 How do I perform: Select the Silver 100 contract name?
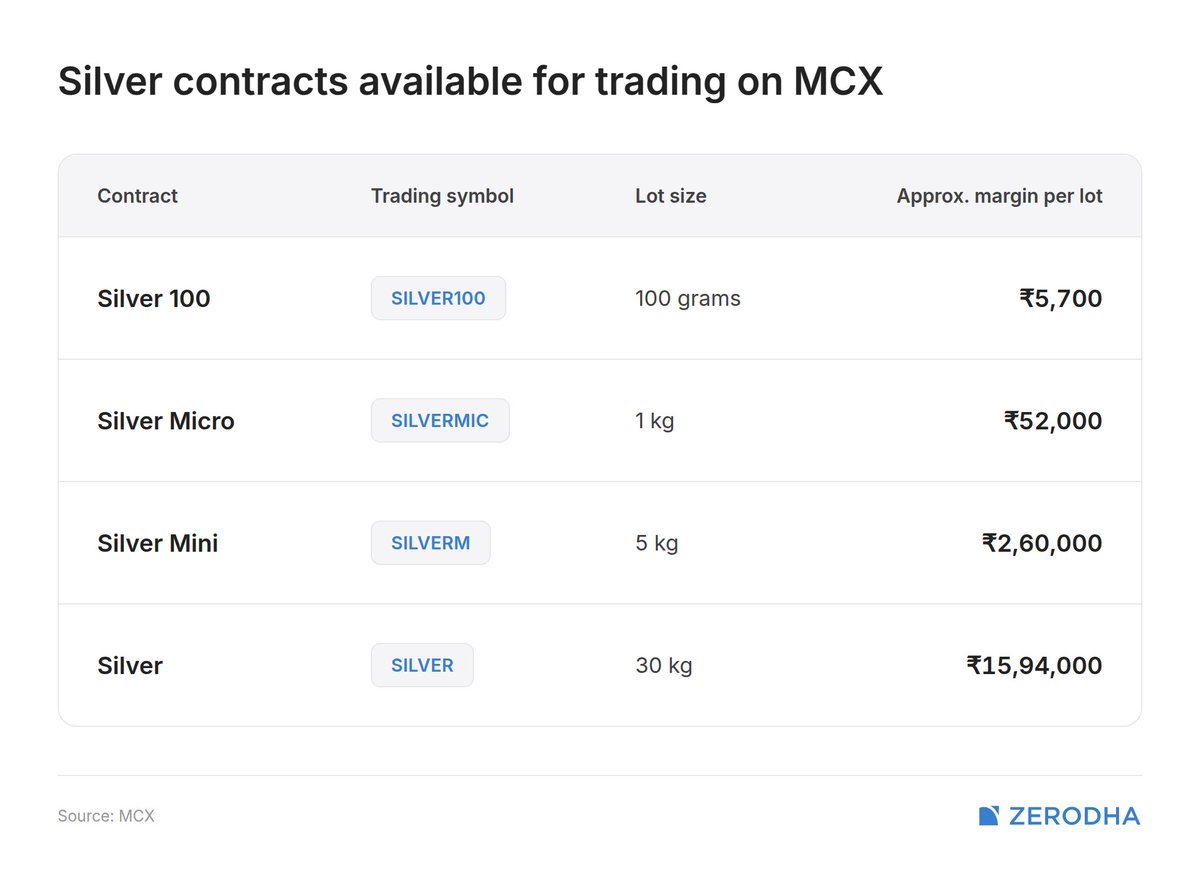[154, 298]
